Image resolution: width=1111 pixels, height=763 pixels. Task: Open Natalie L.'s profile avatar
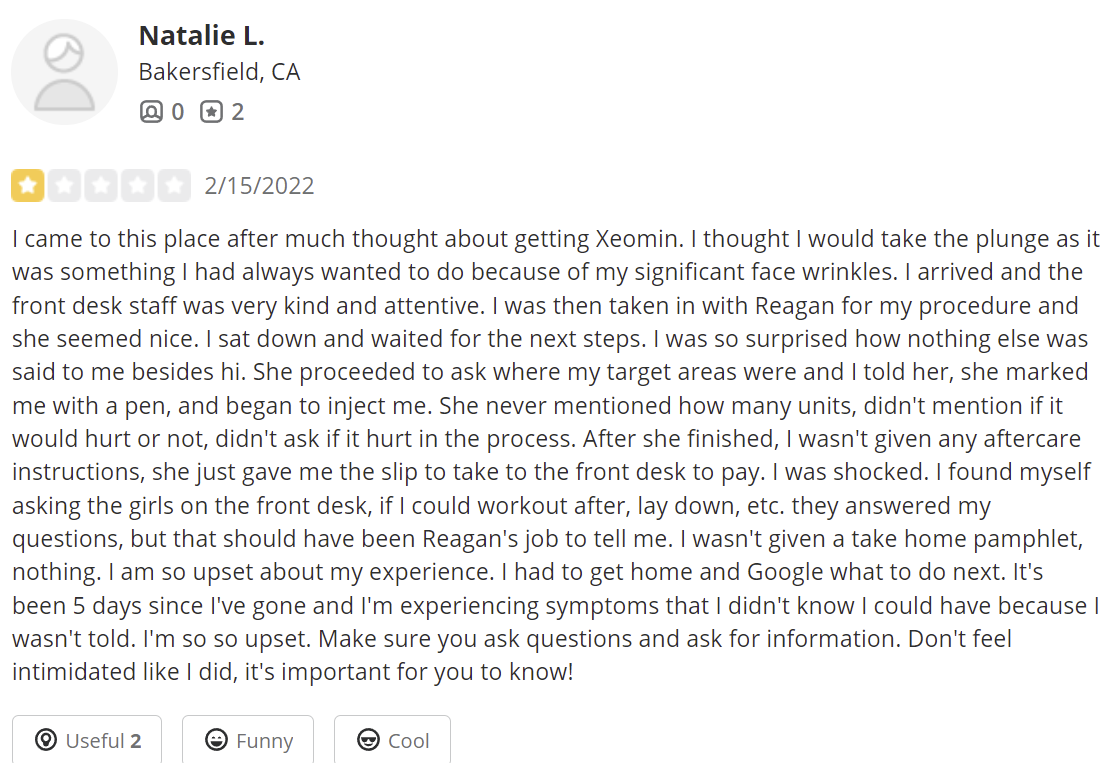65,71
